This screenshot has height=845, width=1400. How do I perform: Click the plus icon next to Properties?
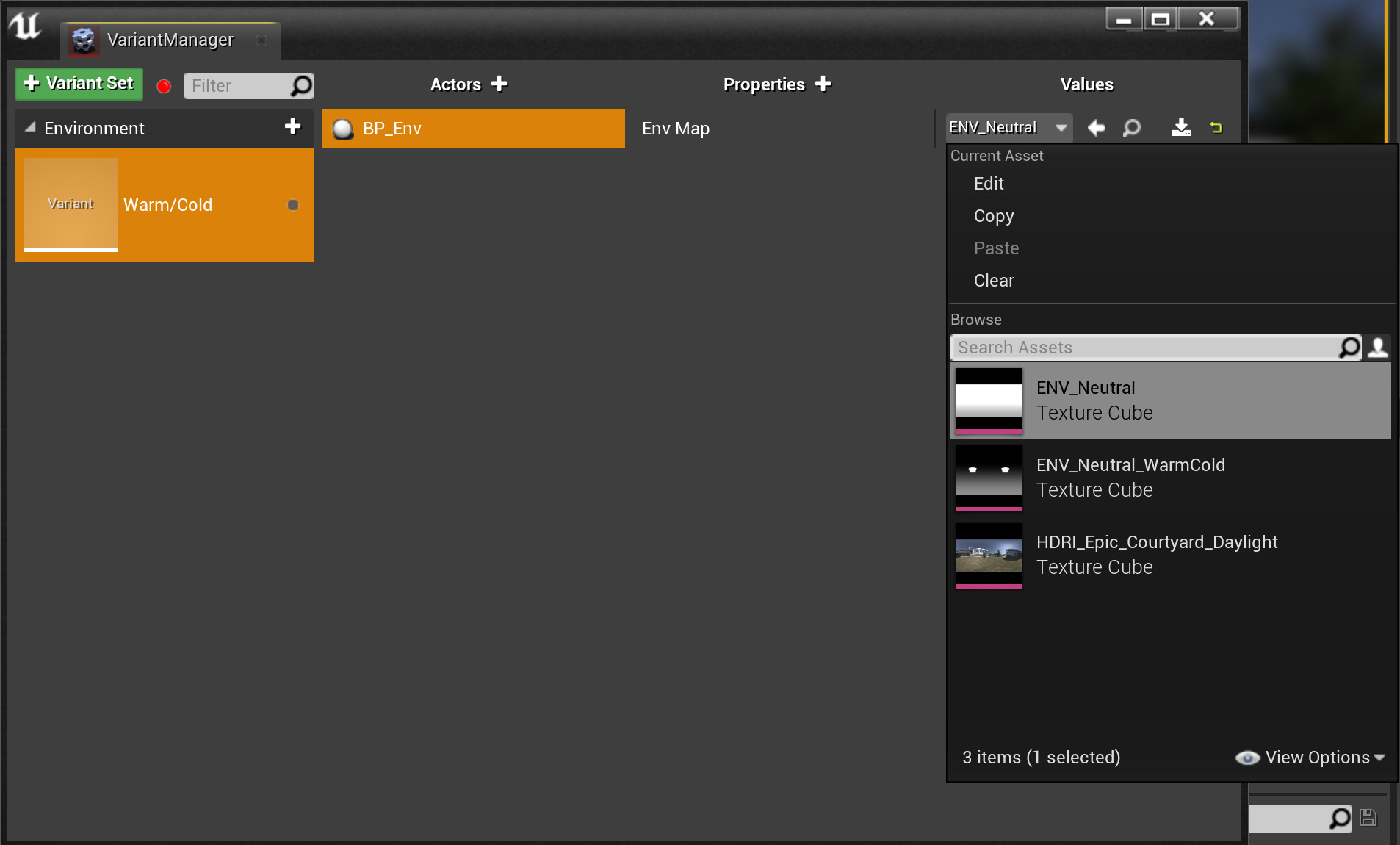point(823,84)
